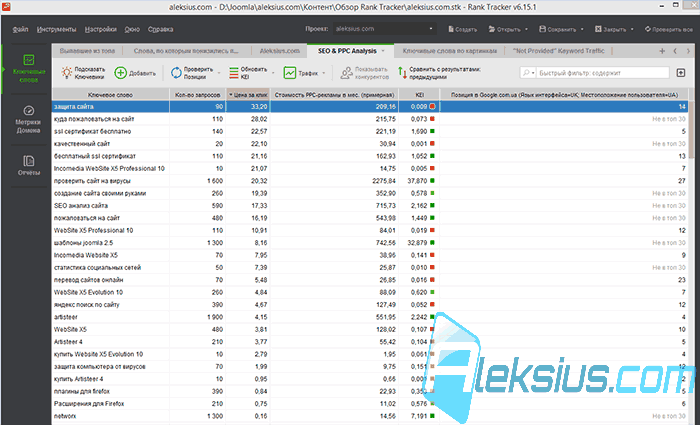Screen dimensions: 700x425
Task: Open the Проект aleksius.com dropdown
Action: pyautogui.click(x=385, y=29)
